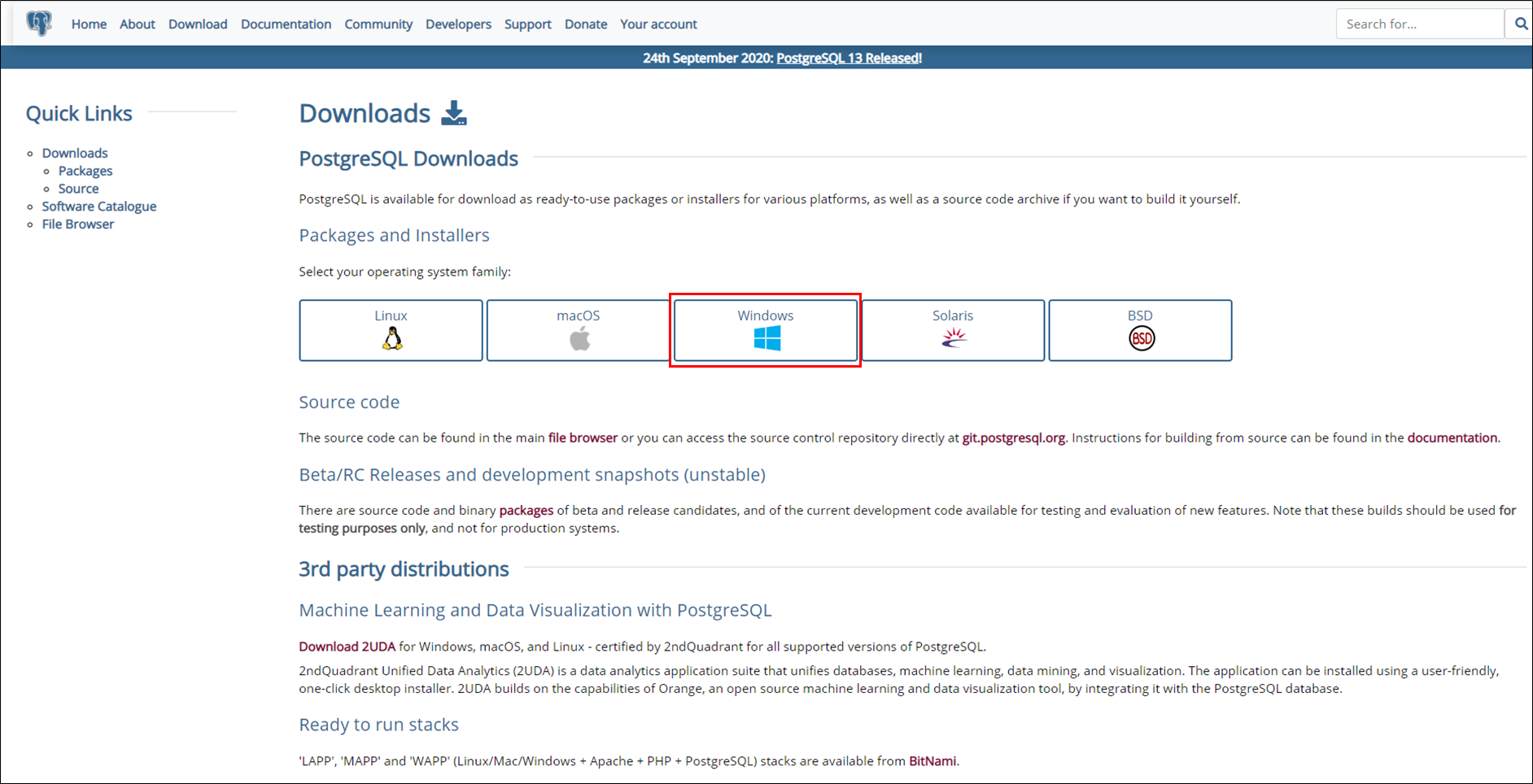Open the Developers menu item

(458, 24)
